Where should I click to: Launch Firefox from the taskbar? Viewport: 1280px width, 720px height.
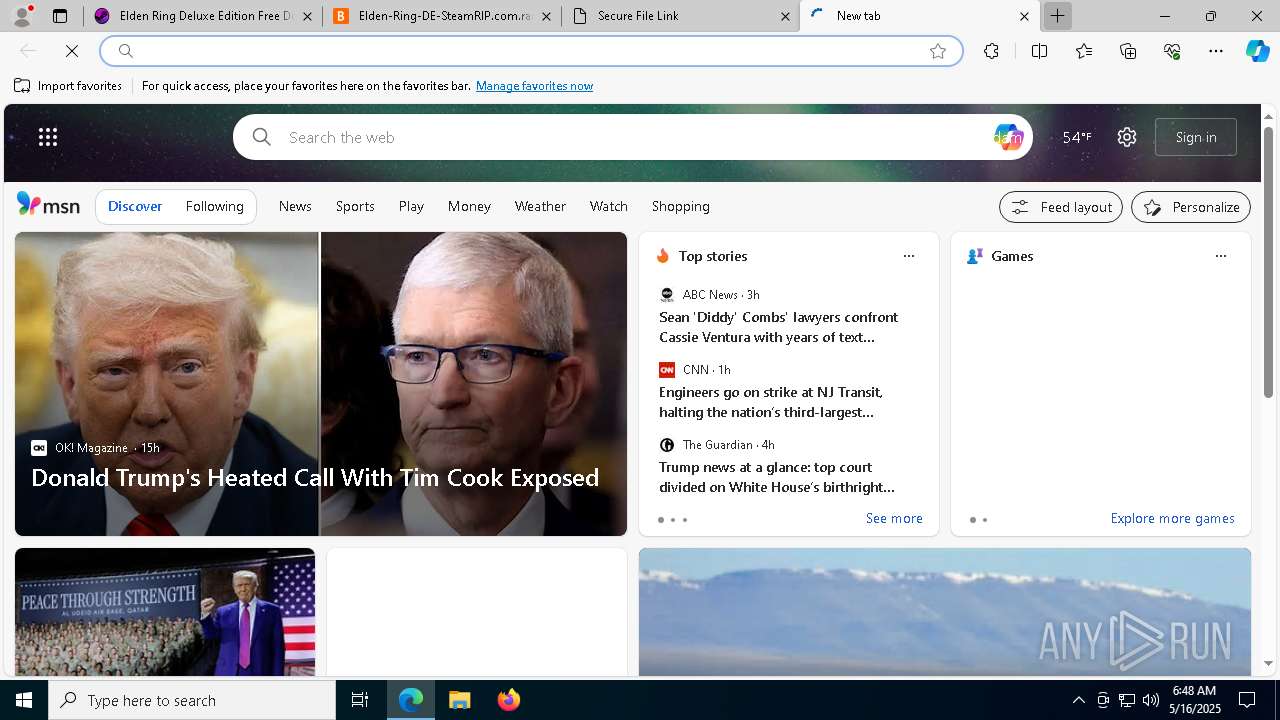pyautogui.click(x=508, y=700)
